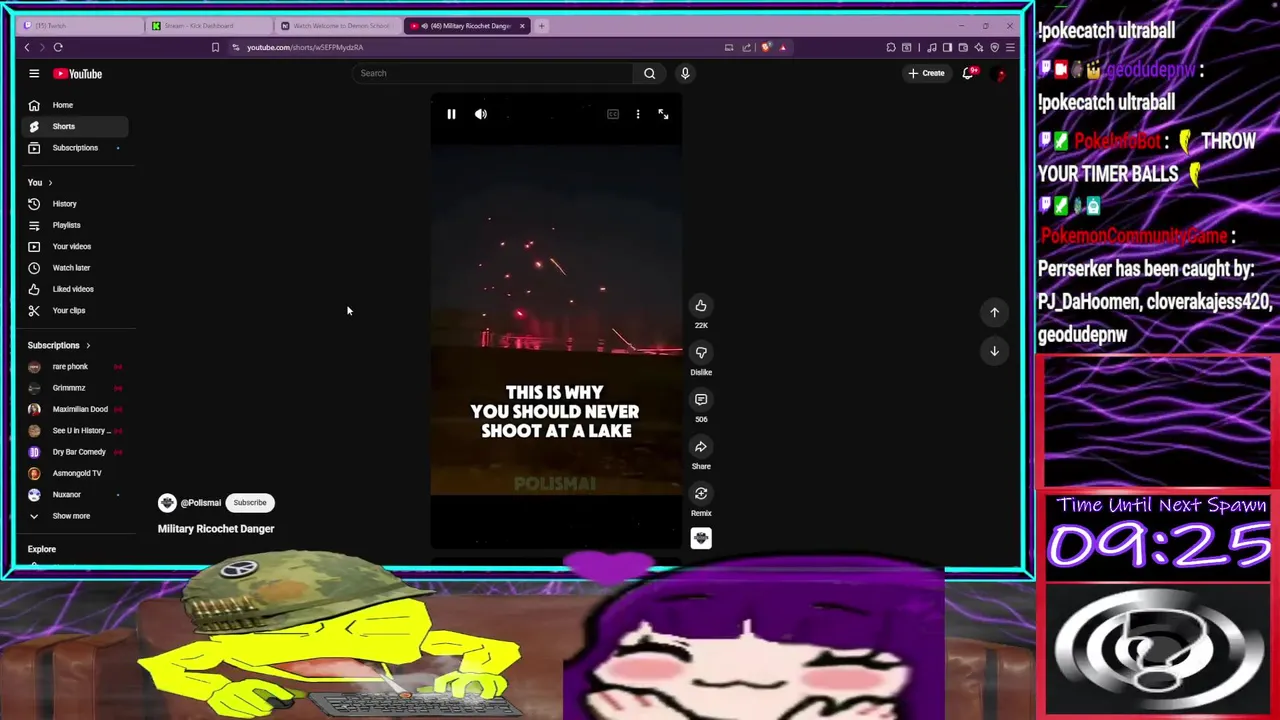Open YouTube notifications bell
Image resolution: width=1280 pixels, height=720 pixels.
coord(968,73)
